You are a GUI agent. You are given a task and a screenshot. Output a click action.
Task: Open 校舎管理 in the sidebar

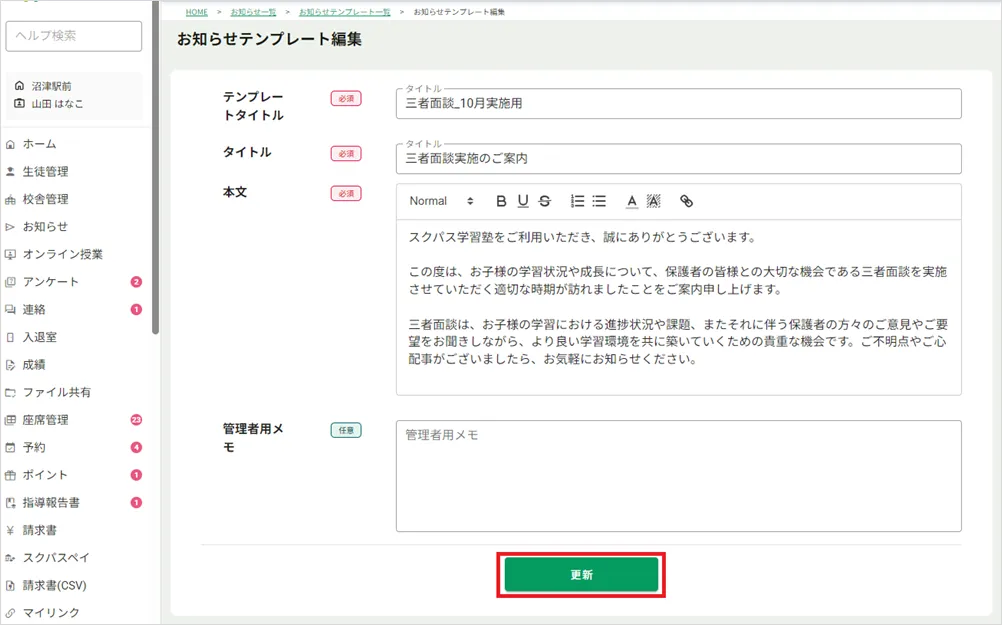pos(45,199)
